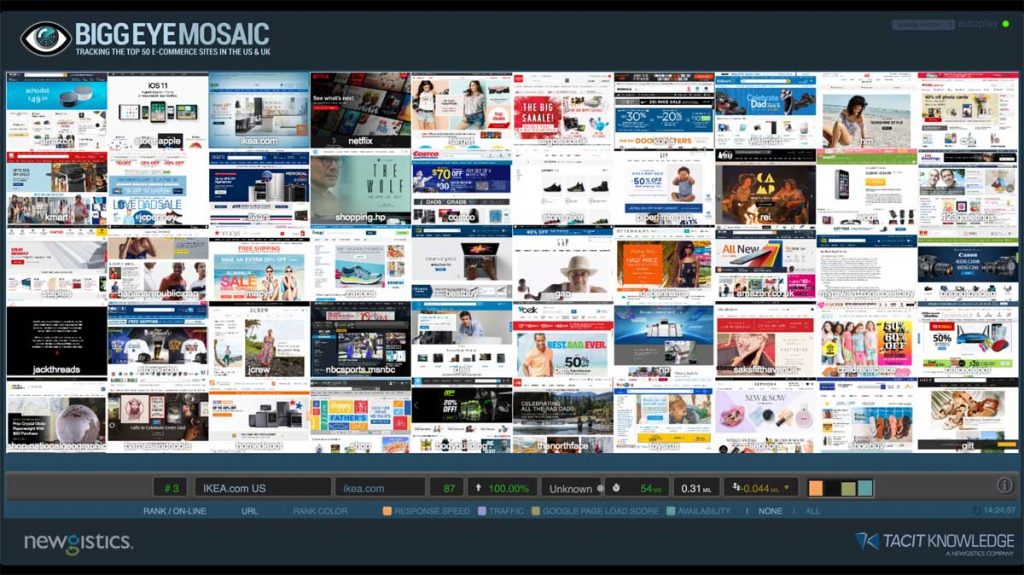Open the macys thumbnail
Screen dimensions: 1024x575
pyautogui.click(x=259, y=263)
